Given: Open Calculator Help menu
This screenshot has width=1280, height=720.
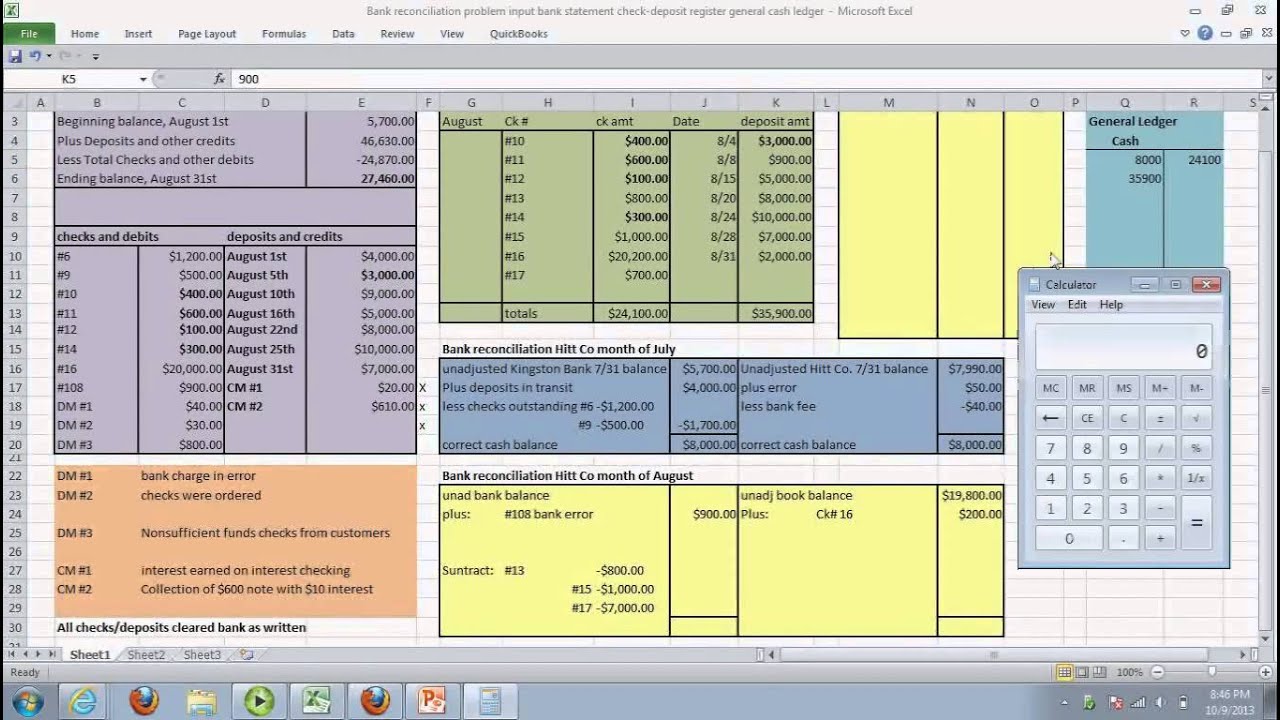Looking at the screenshot, I should [1111, 304].
